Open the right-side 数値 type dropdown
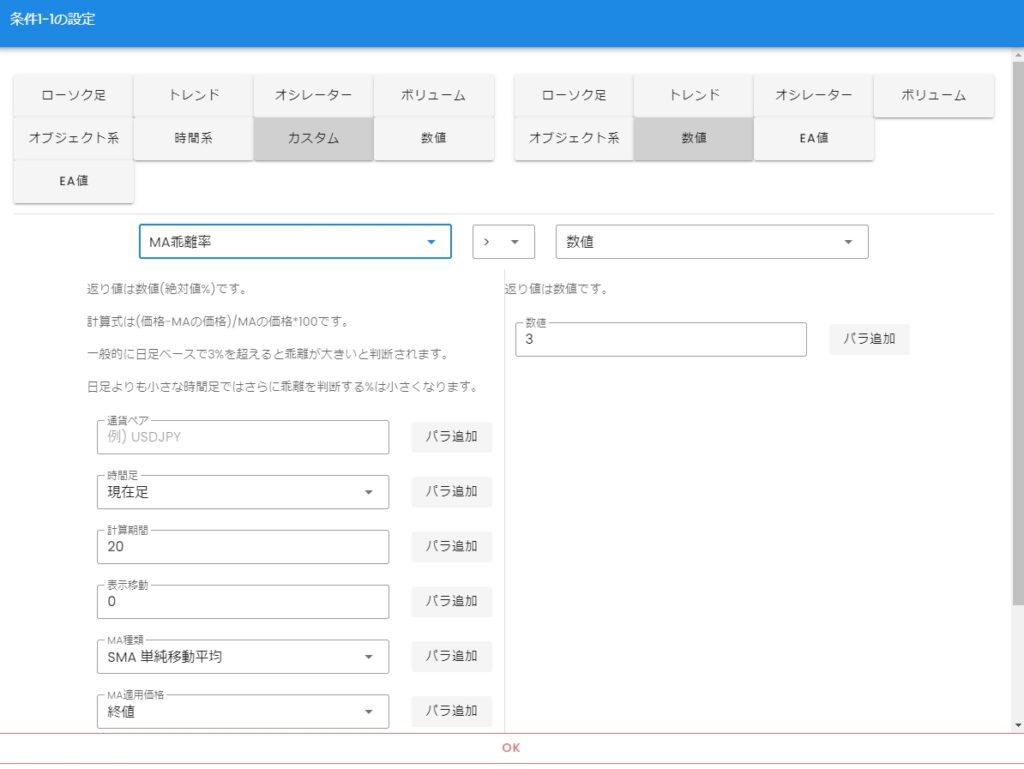 [x=712, y=242]
